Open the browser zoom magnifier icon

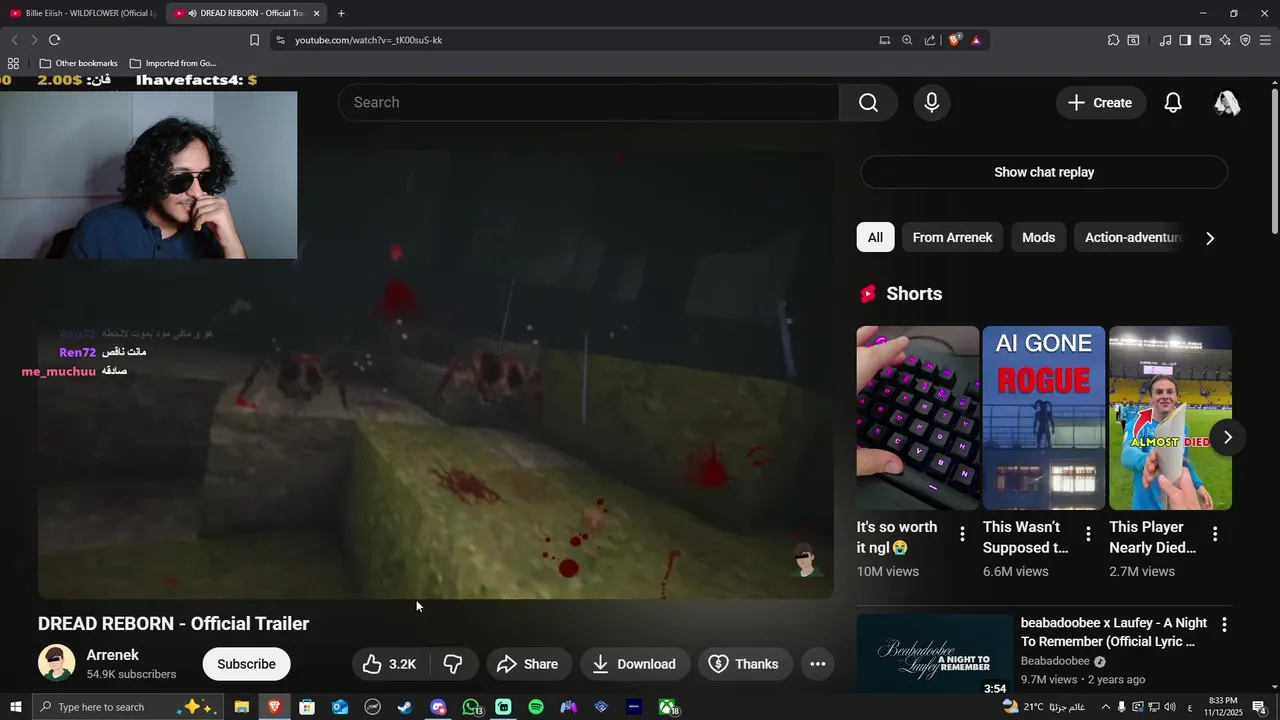pyautogui.click(x=907, y=40)
